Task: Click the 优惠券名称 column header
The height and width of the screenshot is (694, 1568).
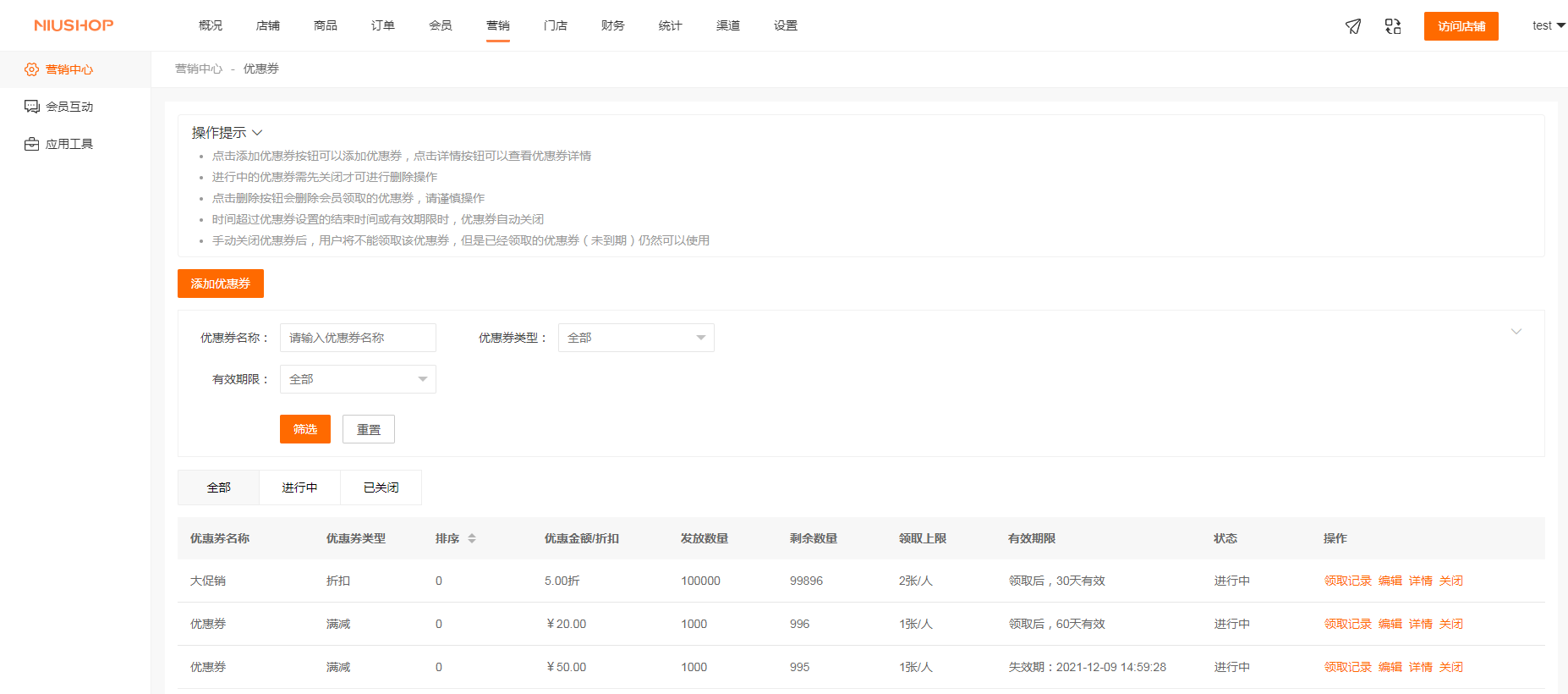Action: (x=220, y=538)
